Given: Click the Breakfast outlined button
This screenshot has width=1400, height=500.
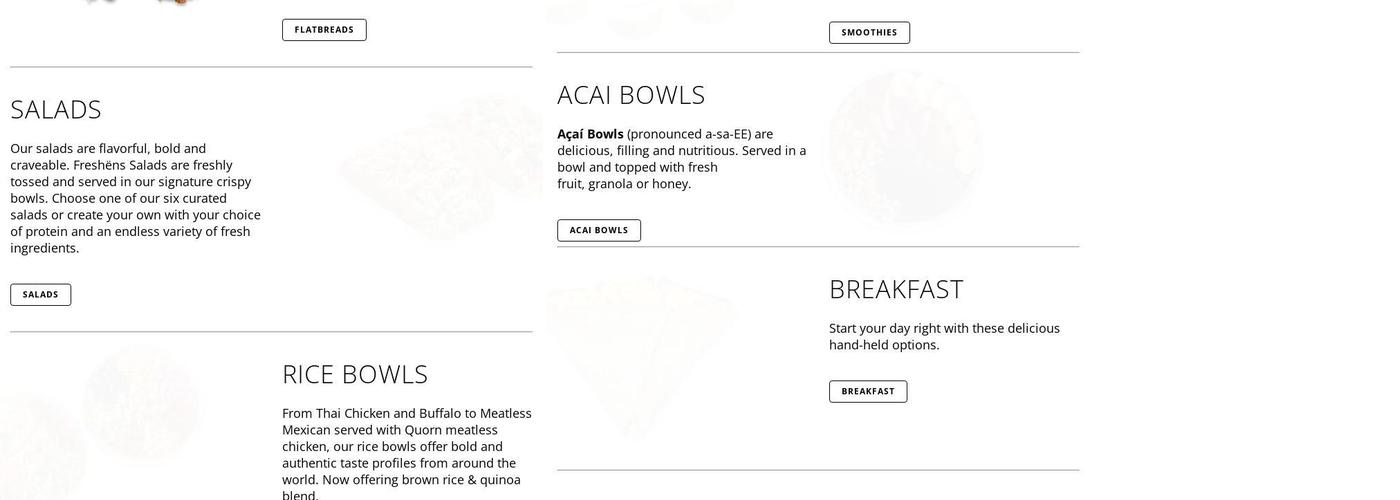Looking at the screenshot, I should (x=868, y=392).
